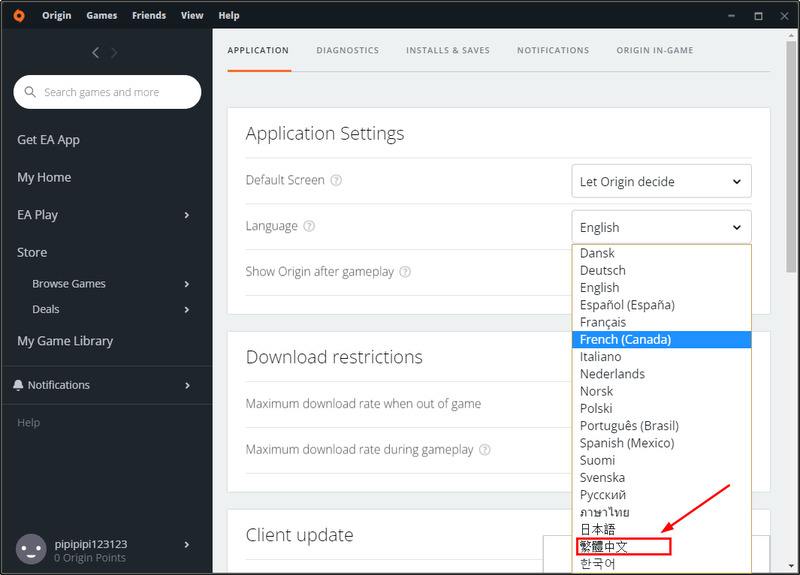Image resolution: width=800 pixels, height=575 pixels.
Task: Expand the Browse Games submenu arrow
Action: coord(187,284)
